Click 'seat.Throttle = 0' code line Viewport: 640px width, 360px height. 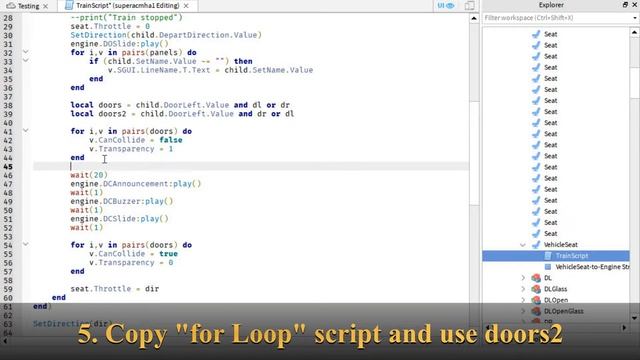pos(110,26)
